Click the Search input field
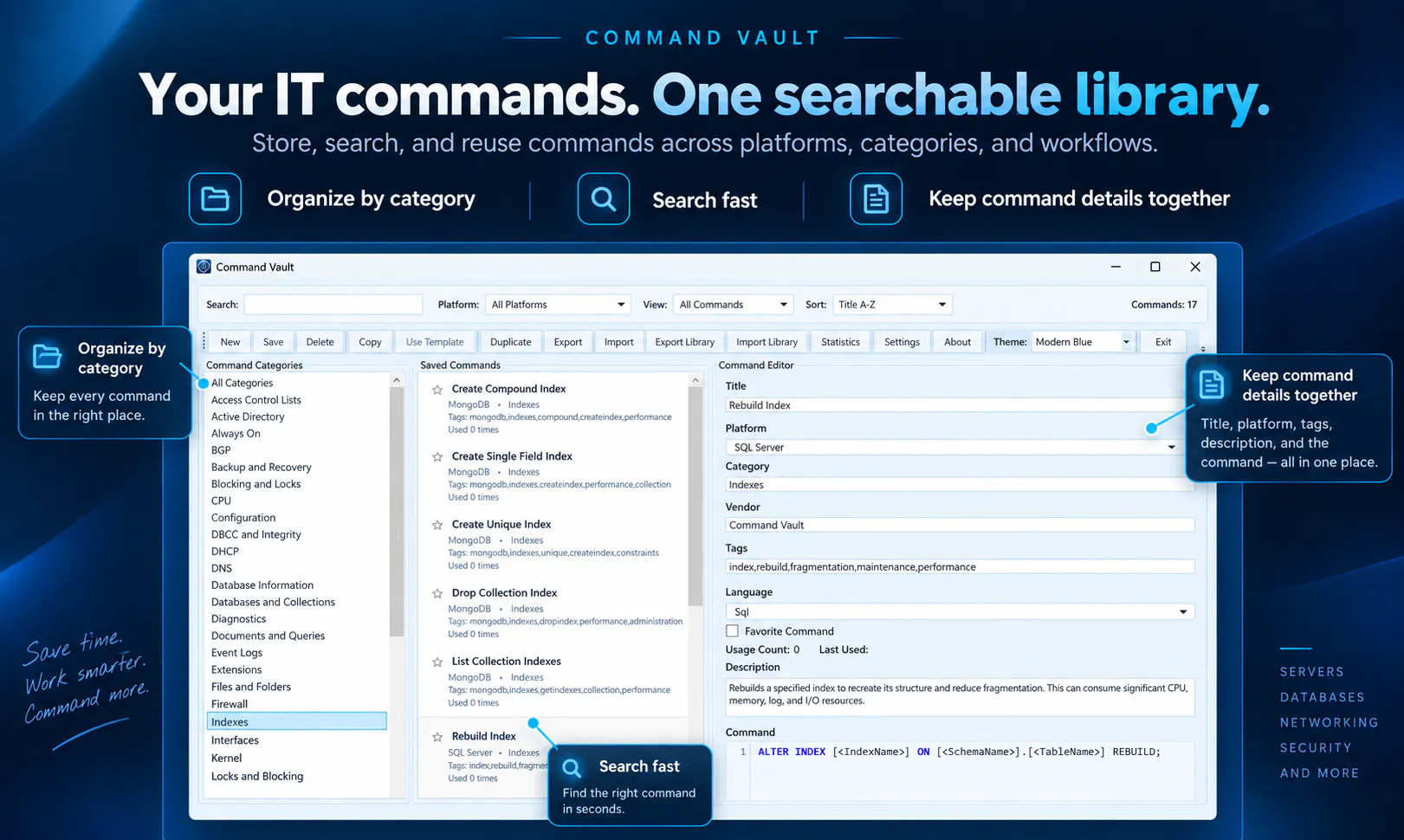Screen dimensions: 1404x840 (333, 305)
